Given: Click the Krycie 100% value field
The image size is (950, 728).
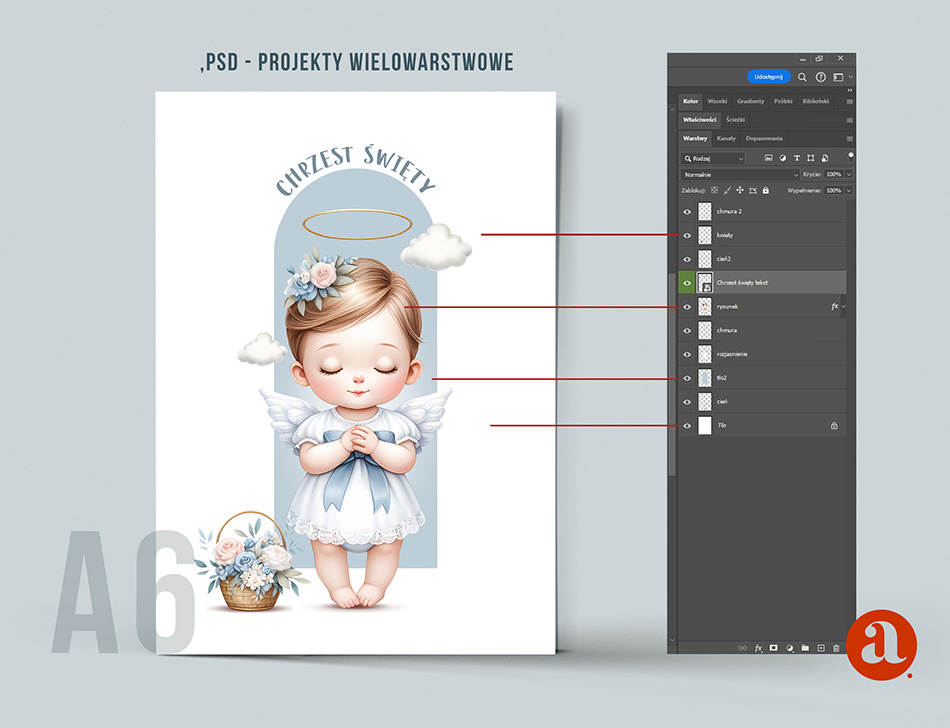Looking at the screenshot, I should pos(834,174).
